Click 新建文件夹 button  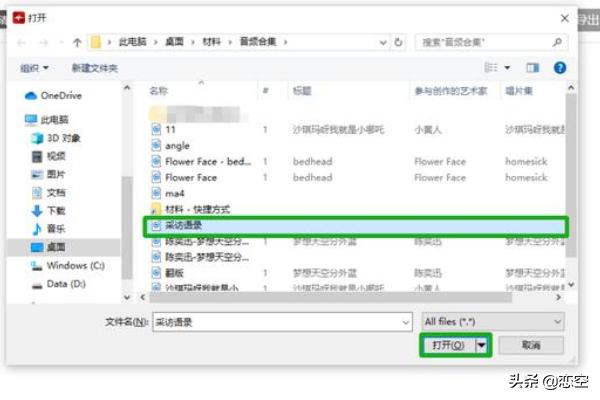click(x=95, y=68)
